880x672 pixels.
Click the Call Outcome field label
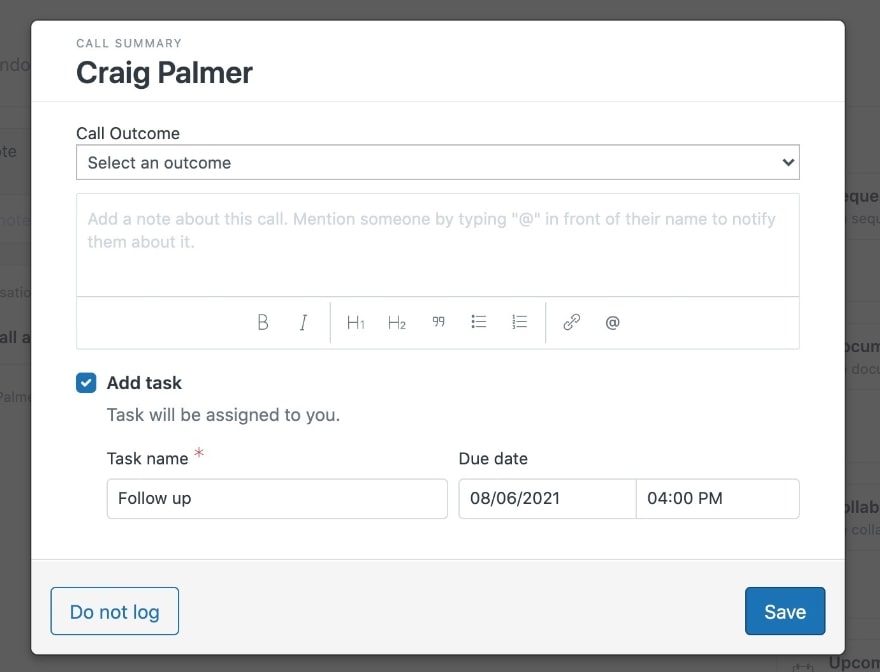(x=128, y=133)
